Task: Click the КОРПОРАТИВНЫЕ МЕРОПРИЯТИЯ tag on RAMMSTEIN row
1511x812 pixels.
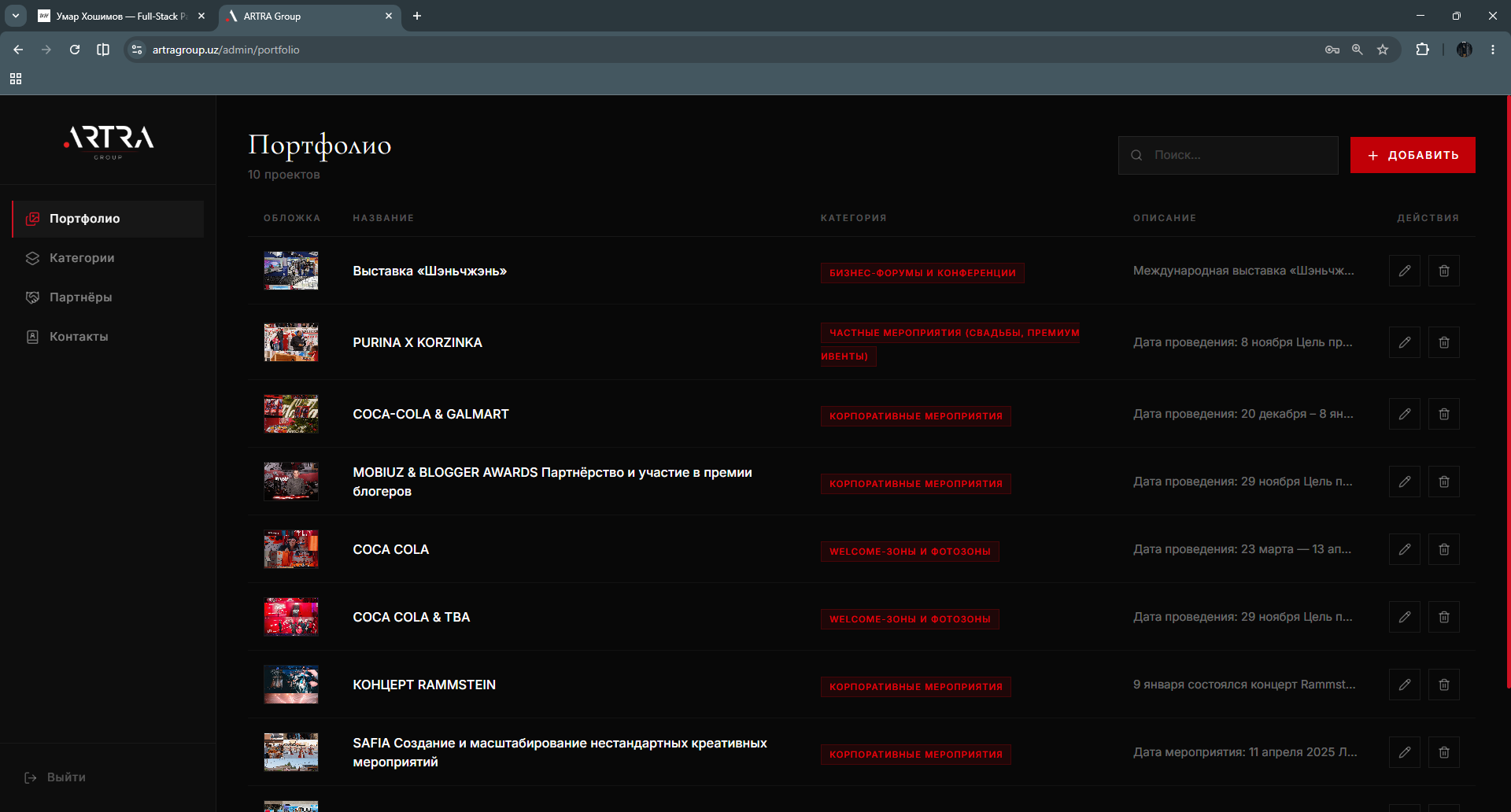Action: [916, 687]
